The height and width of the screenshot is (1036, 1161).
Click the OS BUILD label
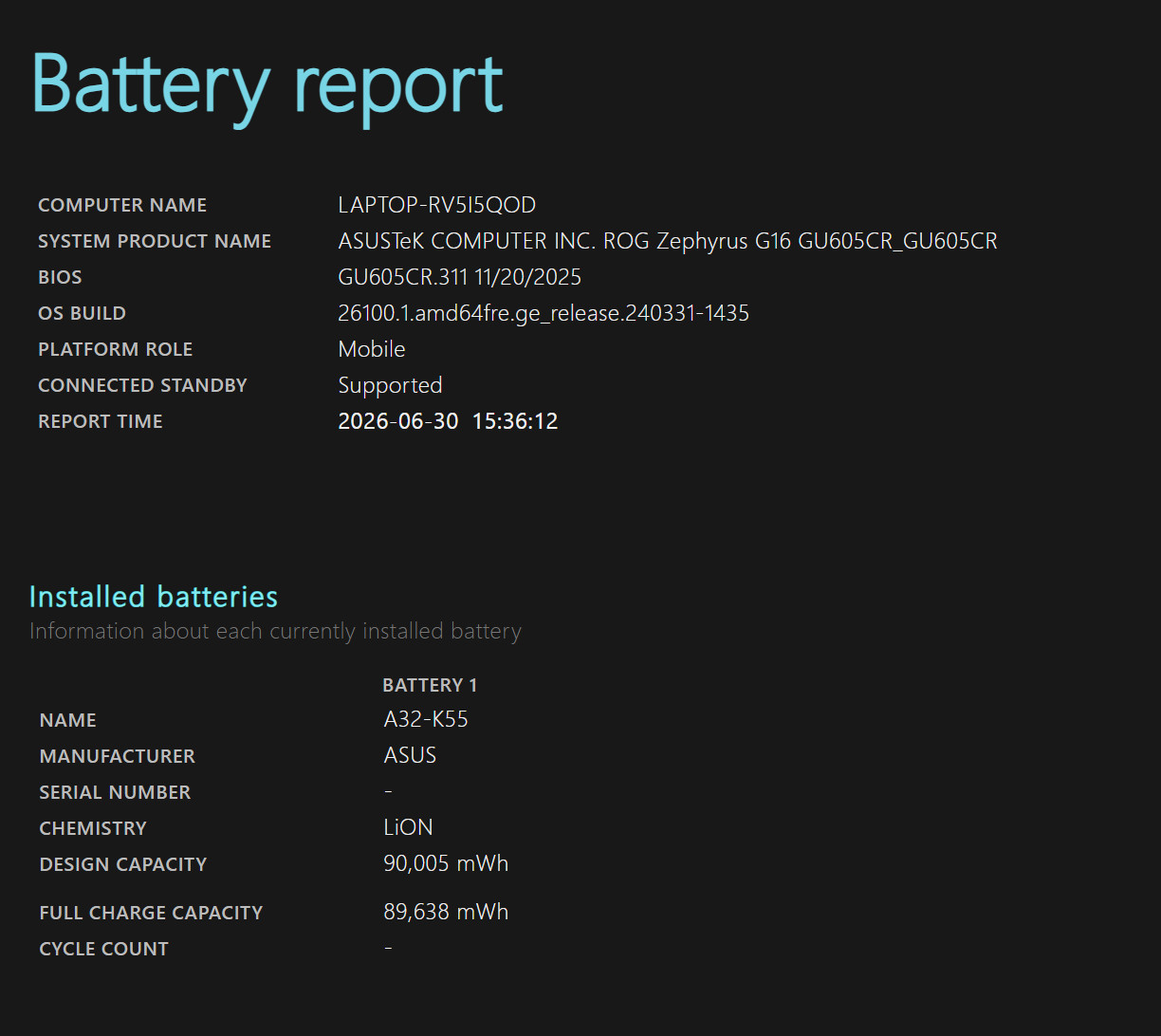click(82, 313)
